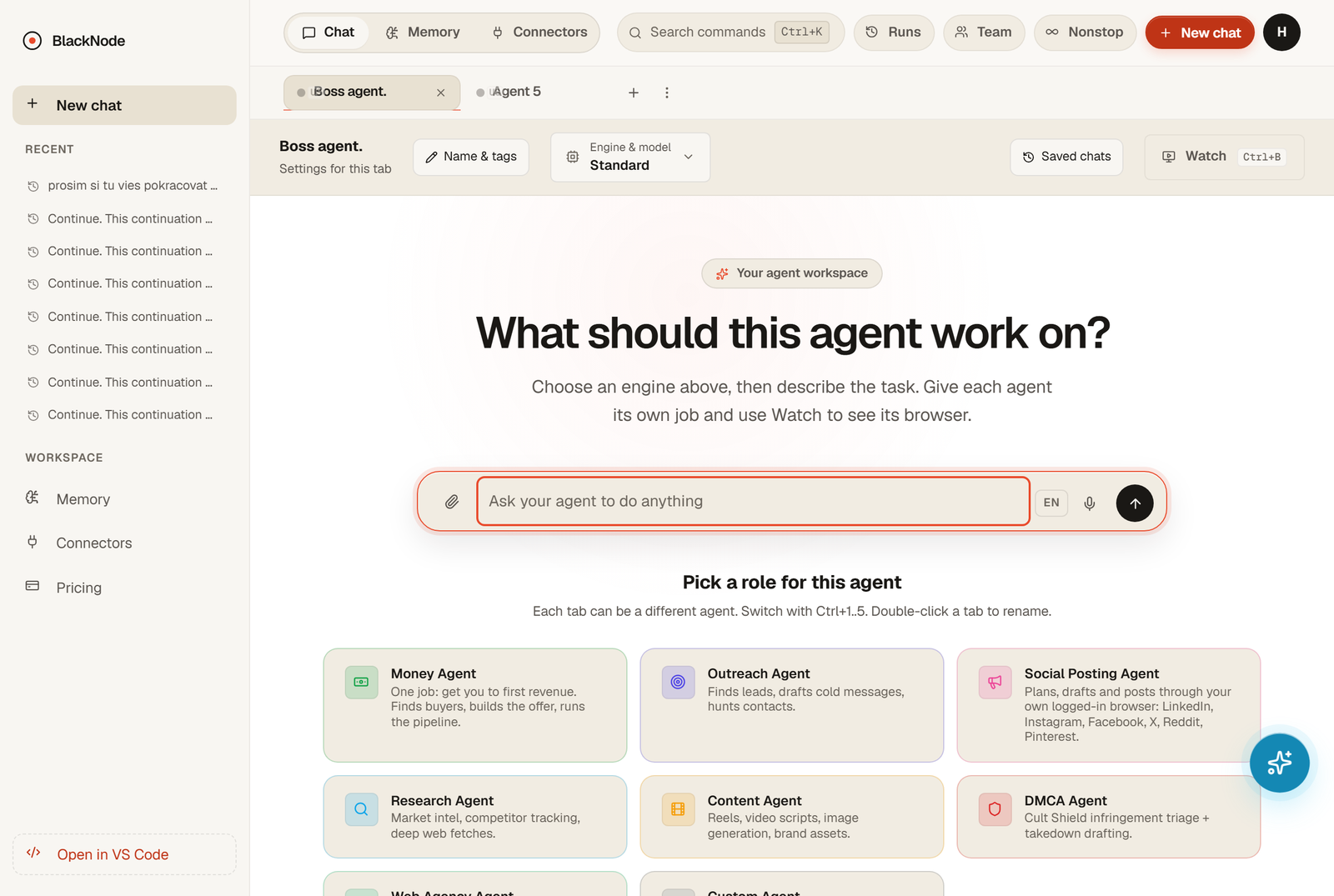Click the sidebar Memory brain icon
This screenshot has height=896, width=1334.
33,498
